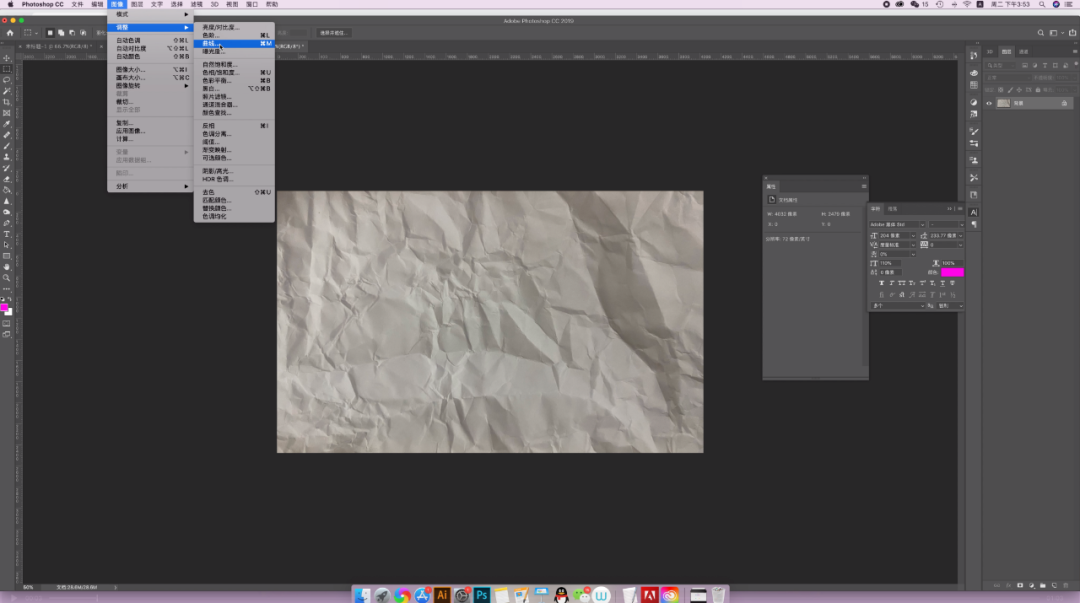Select the Brush tool

pyautogui.click(x=6, y=146)
